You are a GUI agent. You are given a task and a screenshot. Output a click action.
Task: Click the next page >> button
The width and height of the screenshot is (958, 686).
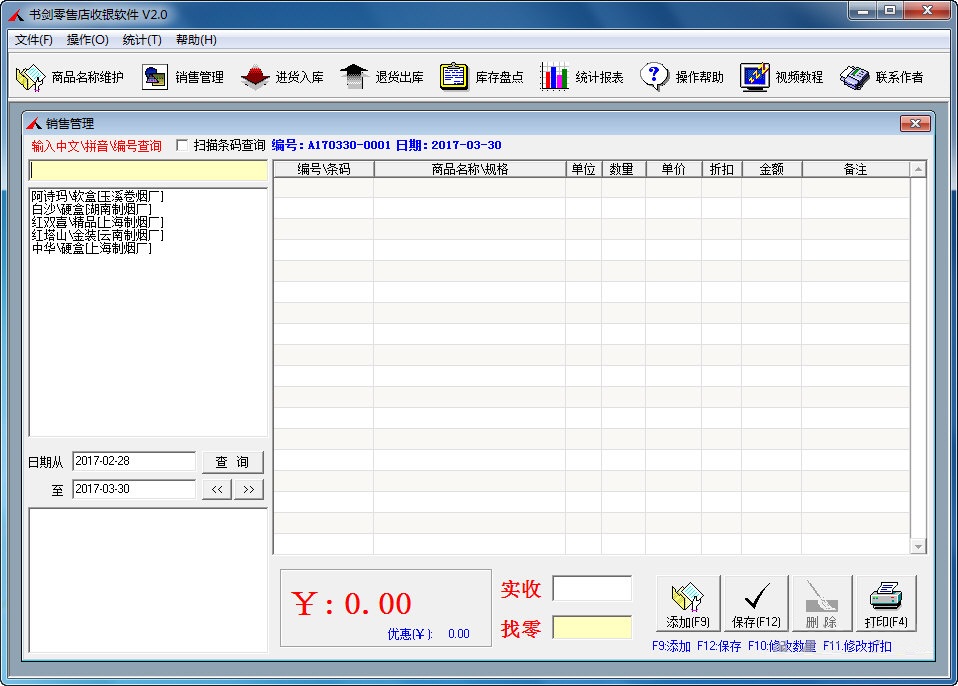coord(250,489)
